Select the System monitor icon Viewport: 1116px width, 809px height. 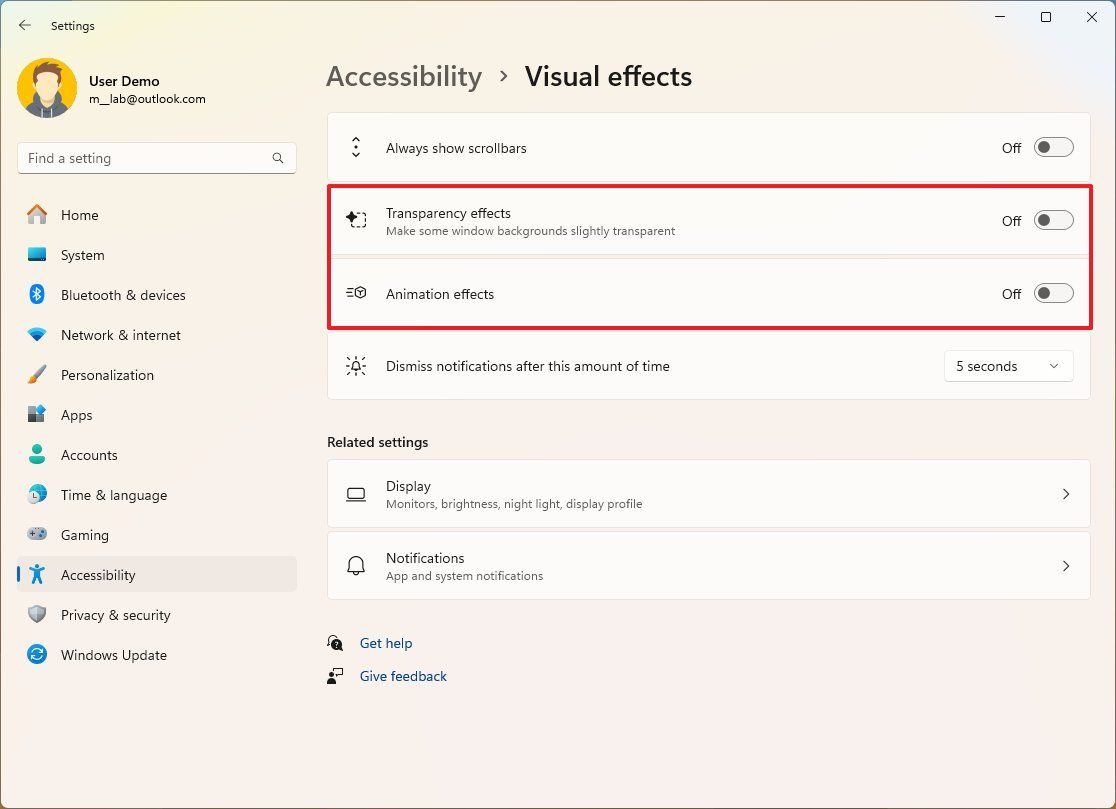pyautogui.click(x=37, y=255)
